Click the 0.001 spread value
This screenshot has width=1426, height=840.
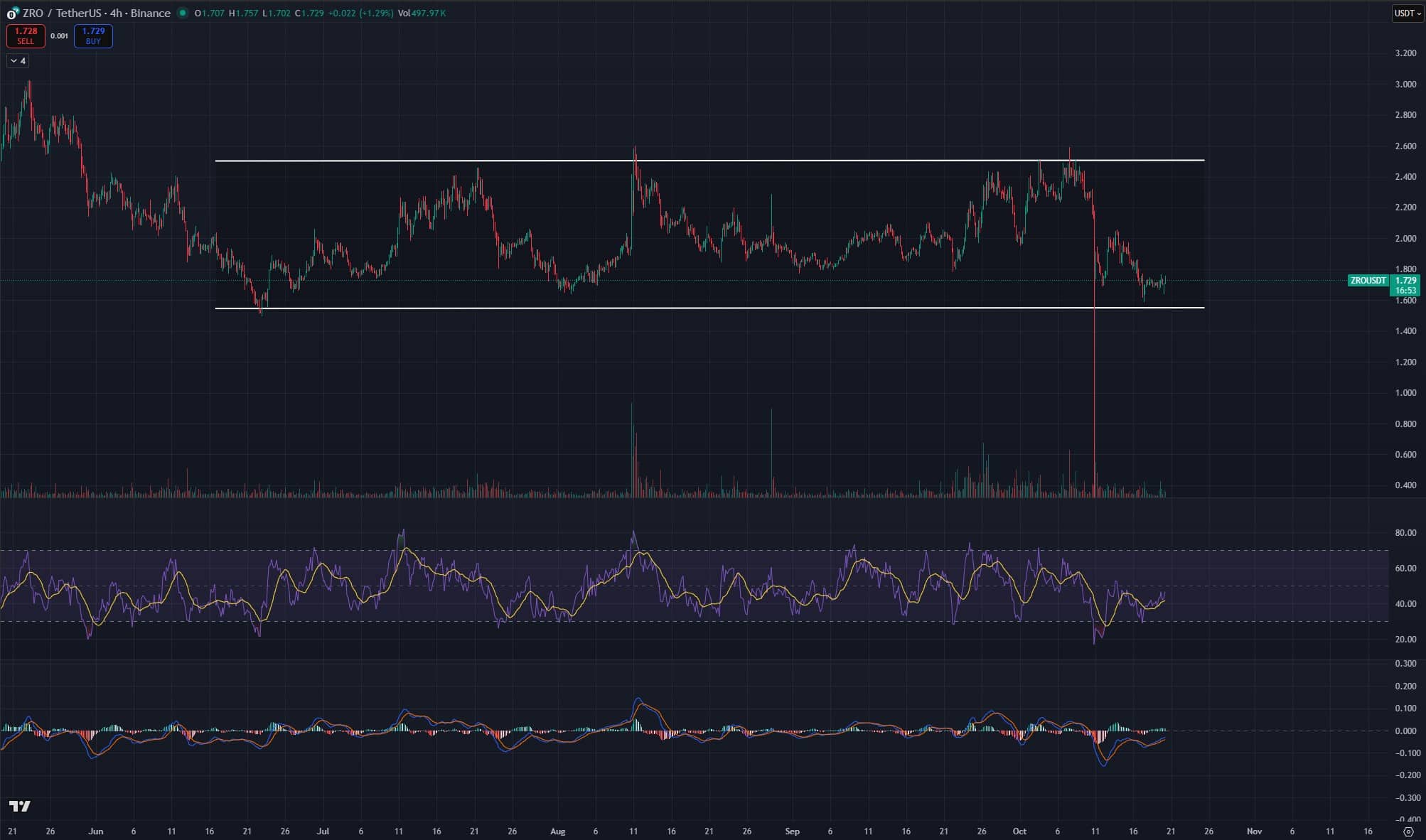(60, 36)
